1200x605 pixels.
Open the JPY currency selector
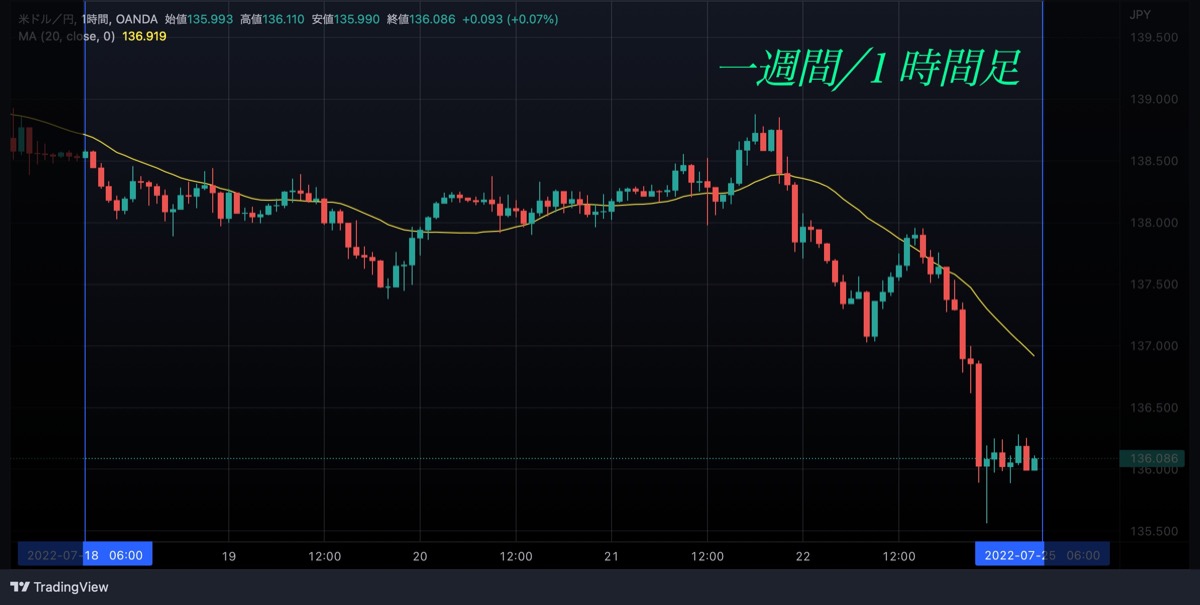[1140, 14]
